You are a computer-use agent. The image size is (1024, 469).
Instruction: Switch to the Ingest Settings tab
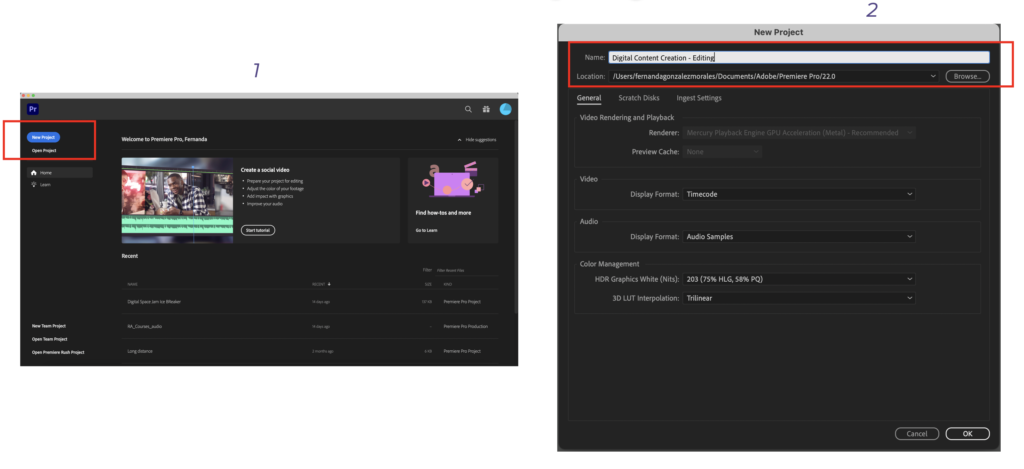698,98
